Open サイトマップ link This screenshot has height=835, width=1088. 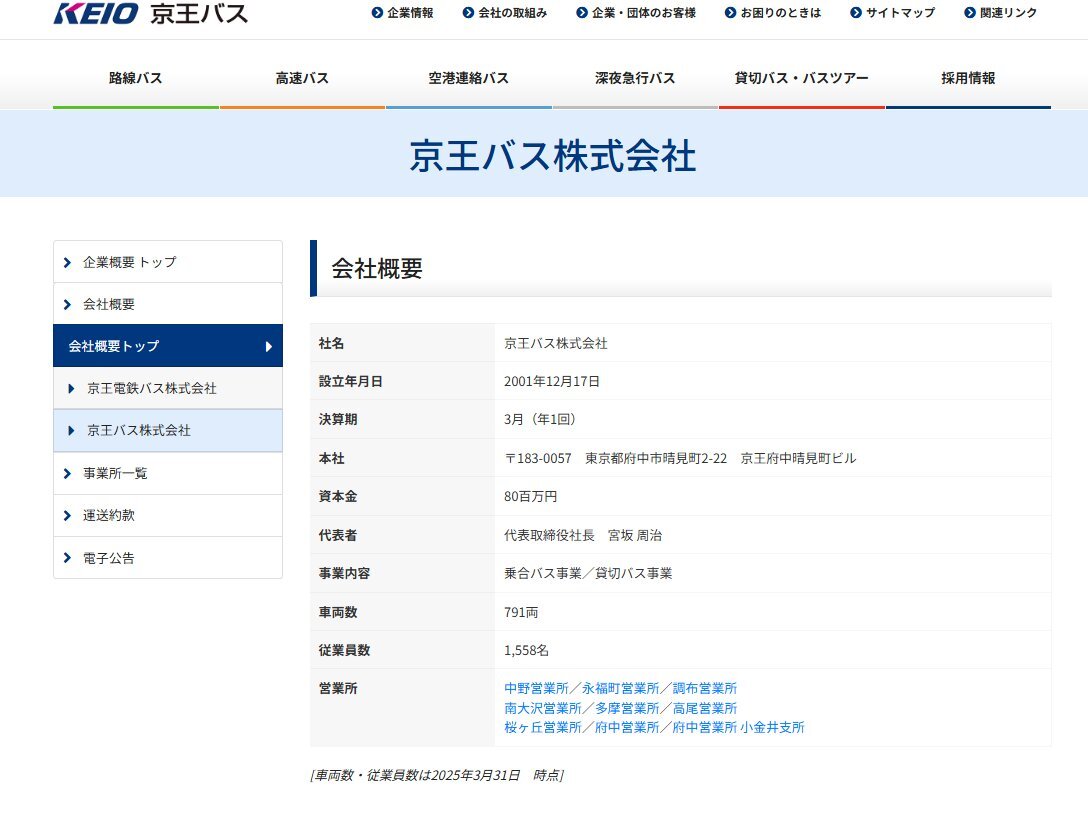pyautogui.click(x=901, y=12)
